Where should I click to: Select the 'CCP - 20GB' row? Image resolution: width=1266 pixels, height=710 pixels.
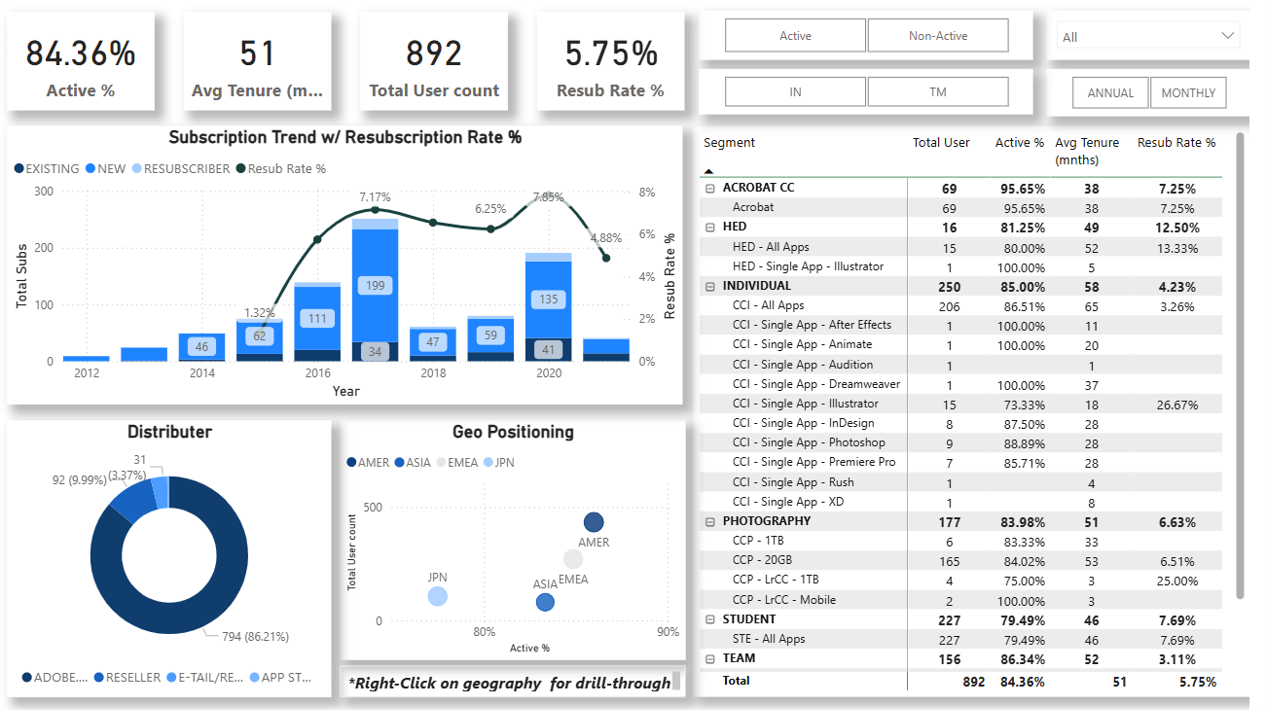click(x=961, y=561)
